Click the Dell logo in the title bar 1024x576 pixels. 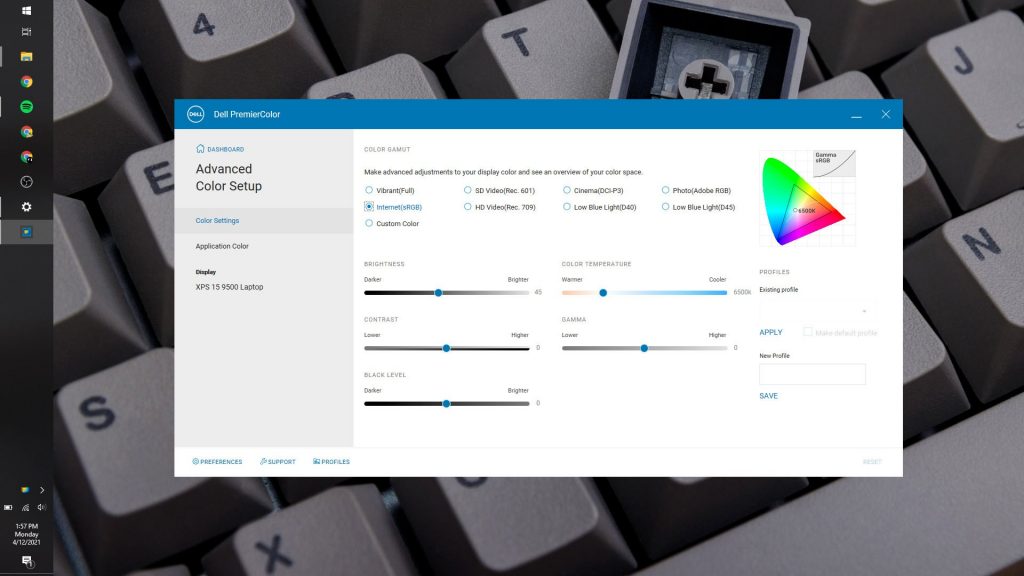pos(195,114)
